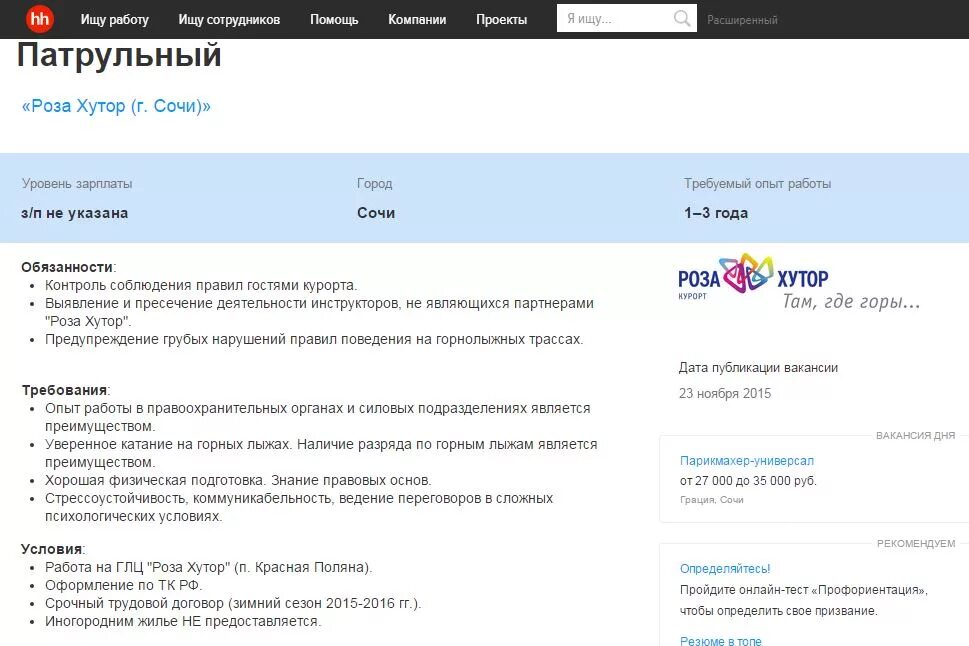
Task: Click the РЕКОМЕНДУЕМ label
Action: pyautogui.click(x=916, y=543)
